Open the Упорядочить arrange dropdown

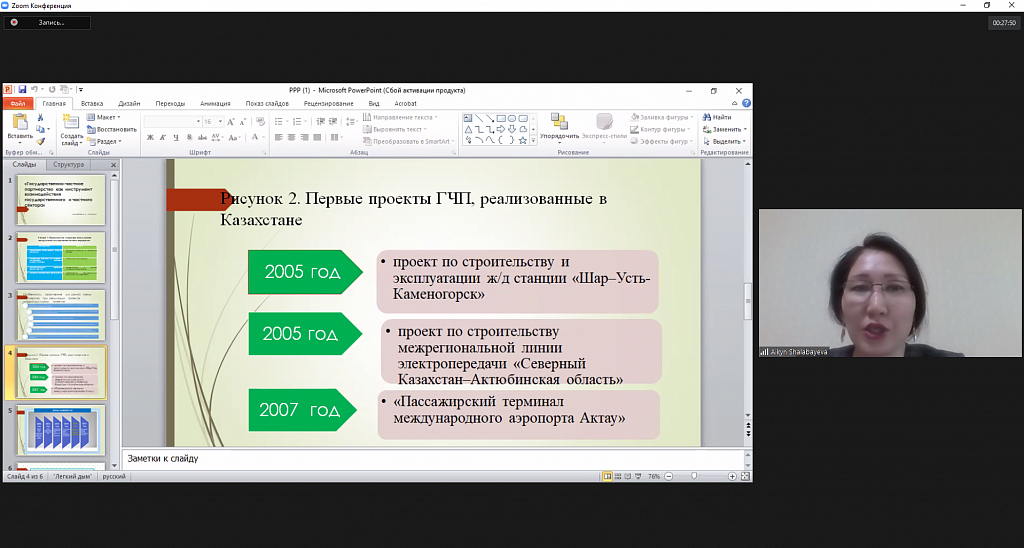click(559, 129)
